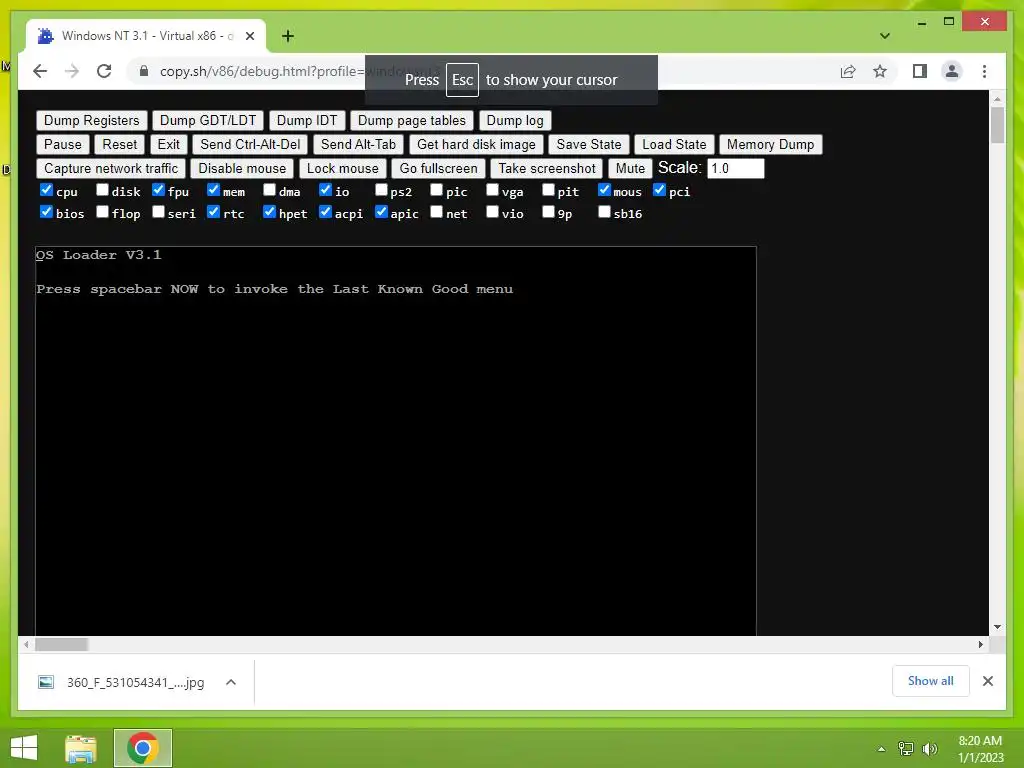The image size is (1024, 768).
Task: Click Dump Registers button
Action: 91,120
